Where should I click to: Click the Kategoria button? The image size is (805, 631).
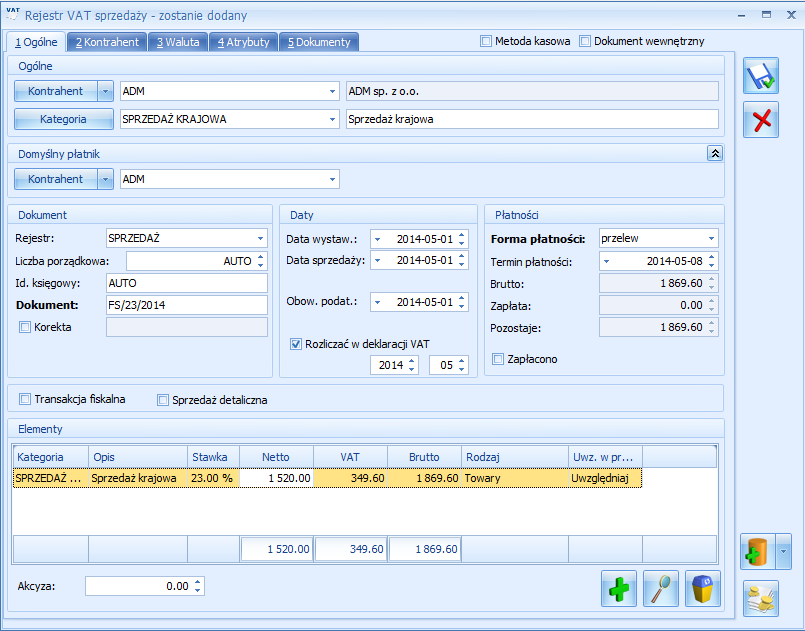click(x=64, y=119)
